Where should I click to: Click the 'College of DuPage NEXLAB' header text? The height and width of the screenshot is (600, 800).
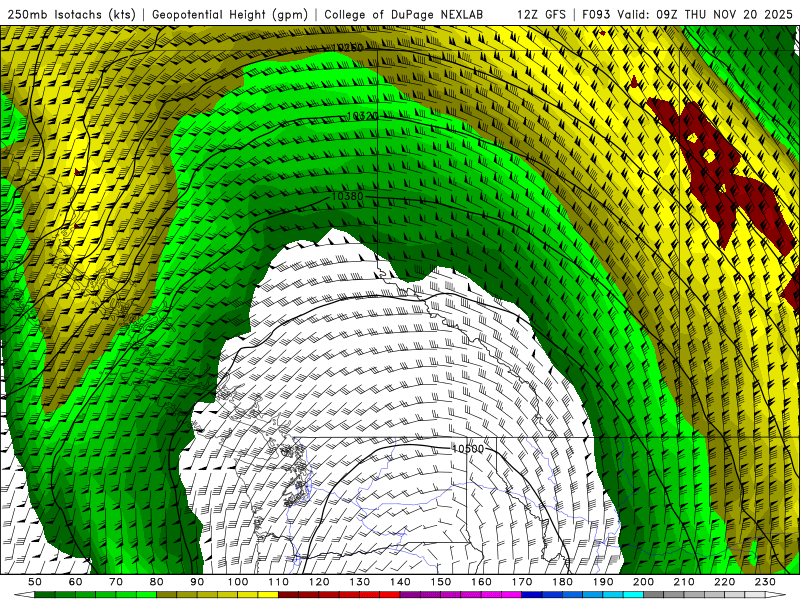pos(403,14)
